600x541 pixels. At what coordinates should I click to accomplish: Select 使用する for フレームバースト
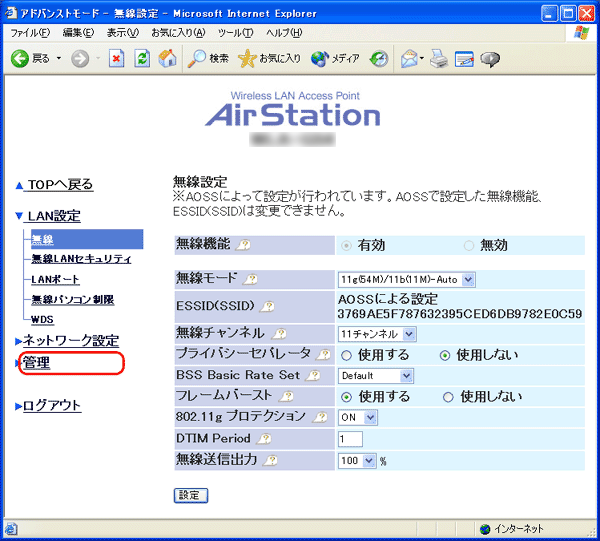click(x=346, y=398)
